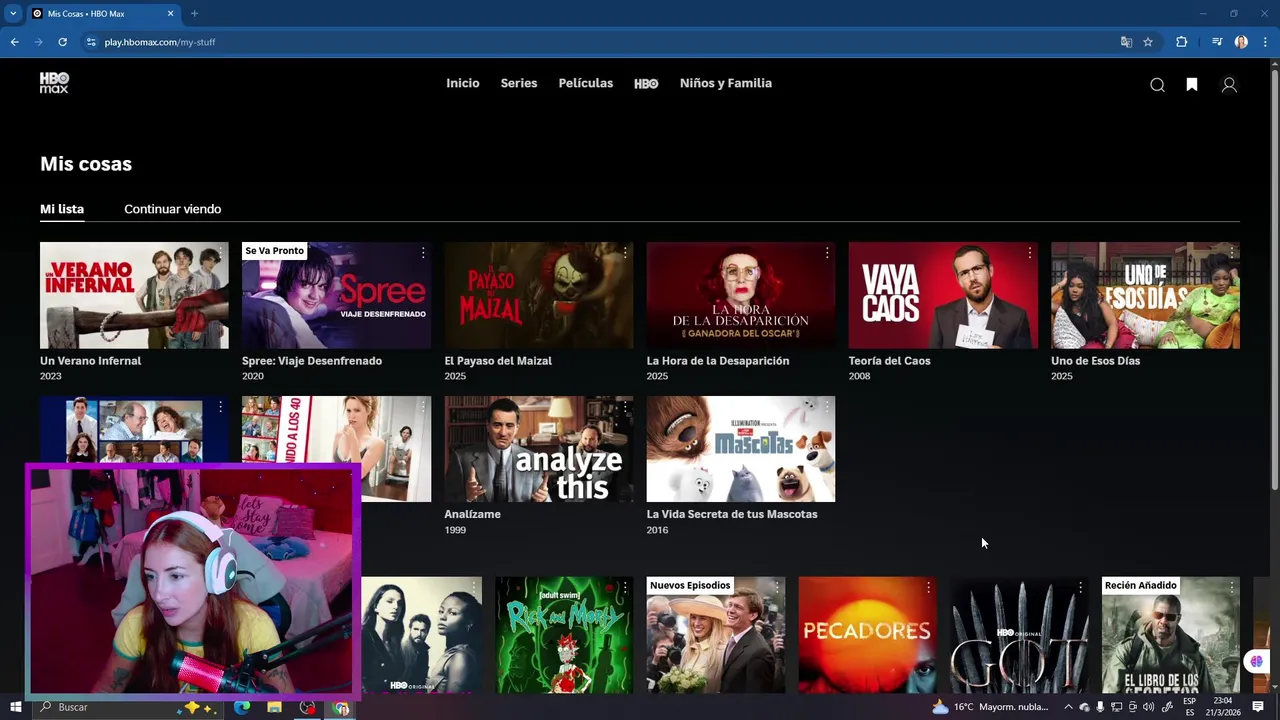View site information icon in address bar
The width and height of the screenshot is (1280, 720).
(91, 42)
